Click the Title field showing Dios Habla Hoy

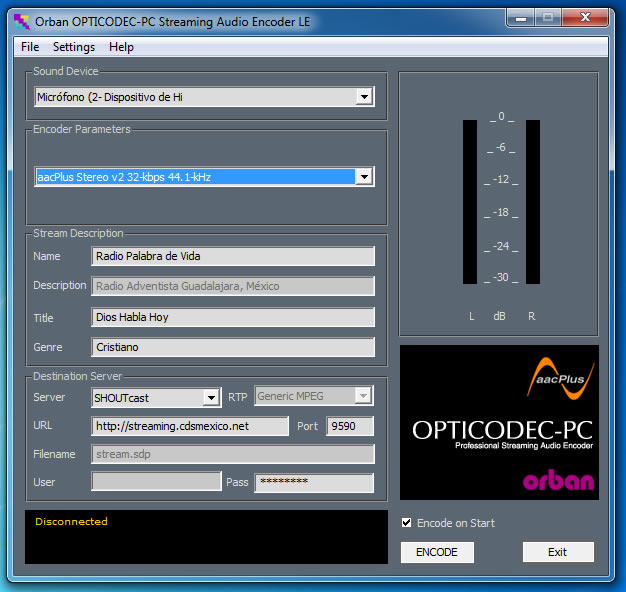click(233, 317)
